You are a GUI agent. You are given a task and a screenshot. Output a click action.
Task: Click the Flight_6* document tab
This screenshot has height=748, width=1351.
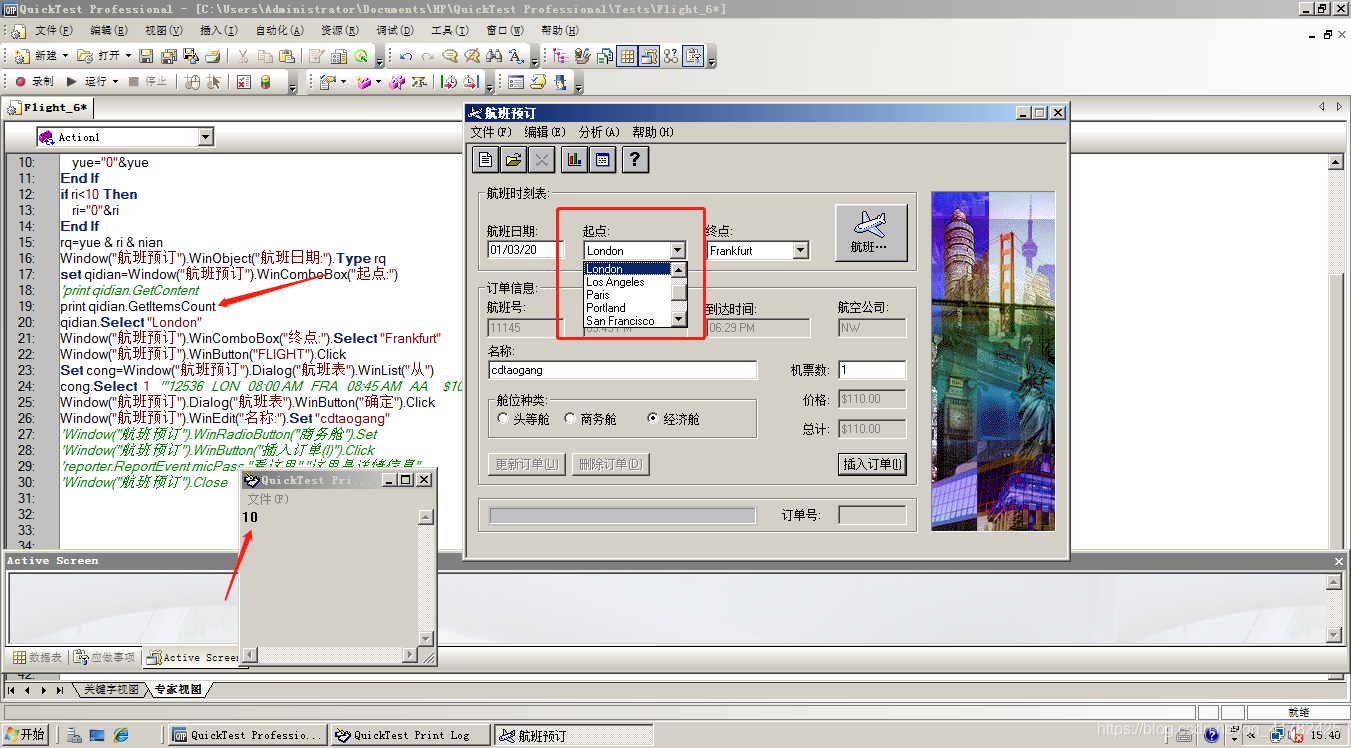pyautogui.click(x=50, y=107)
